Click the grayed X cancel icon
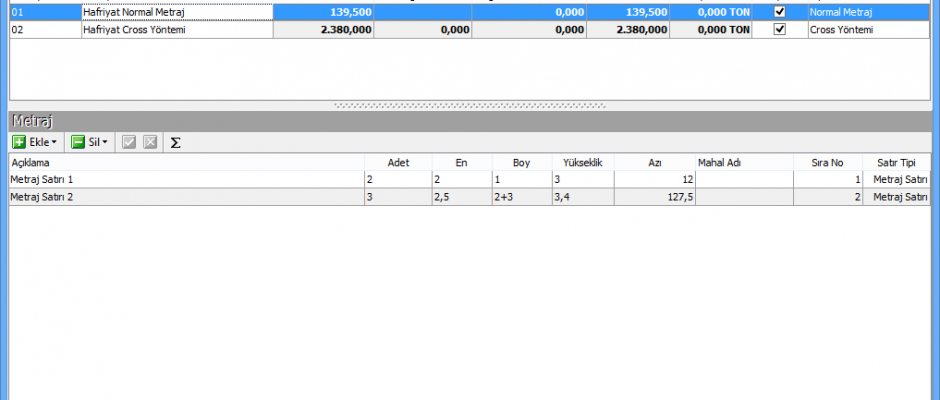The image size is (940, 400). (149, 142)
